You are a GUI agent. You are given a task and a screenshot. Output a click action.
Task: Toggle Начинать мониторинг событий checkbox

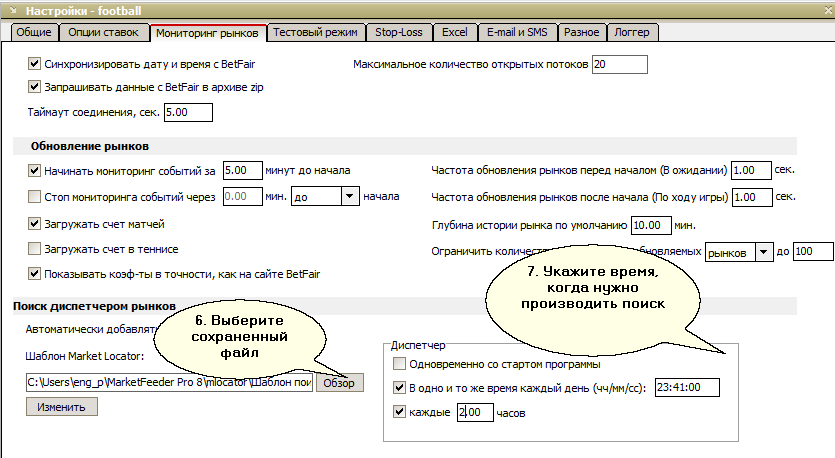pos(34,170)
